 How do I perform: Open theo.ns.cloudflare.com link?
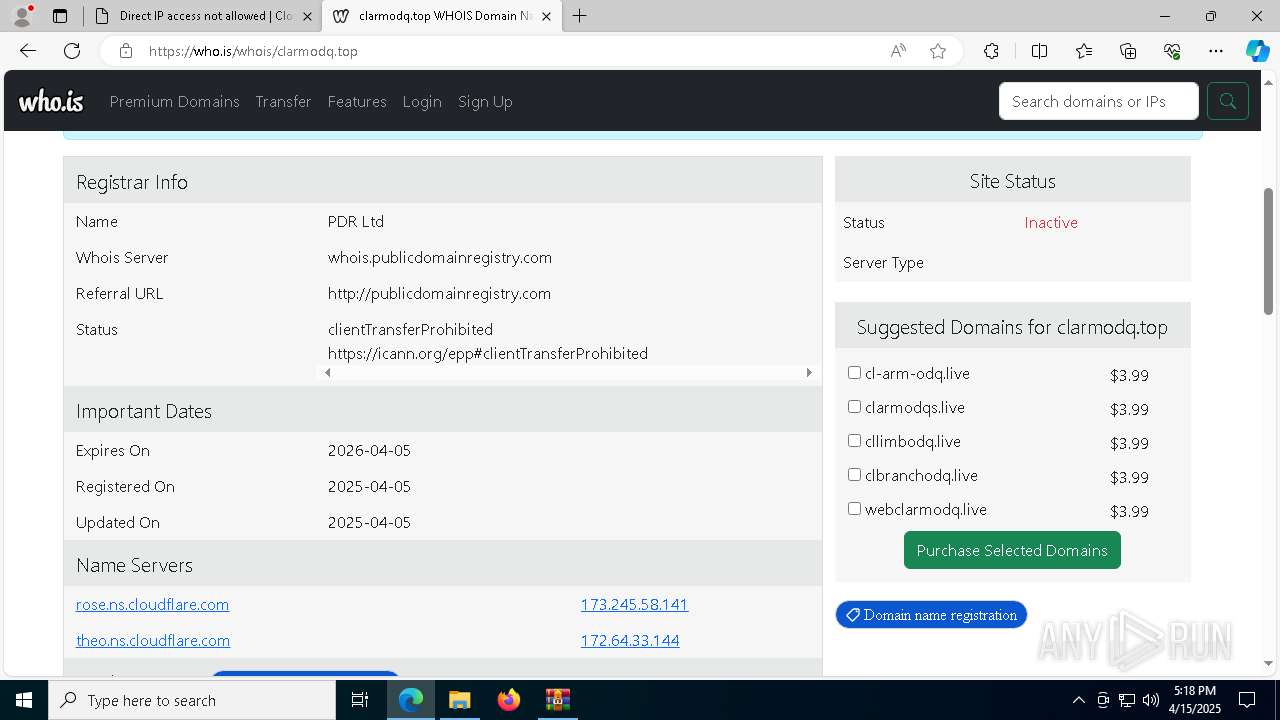153,640
